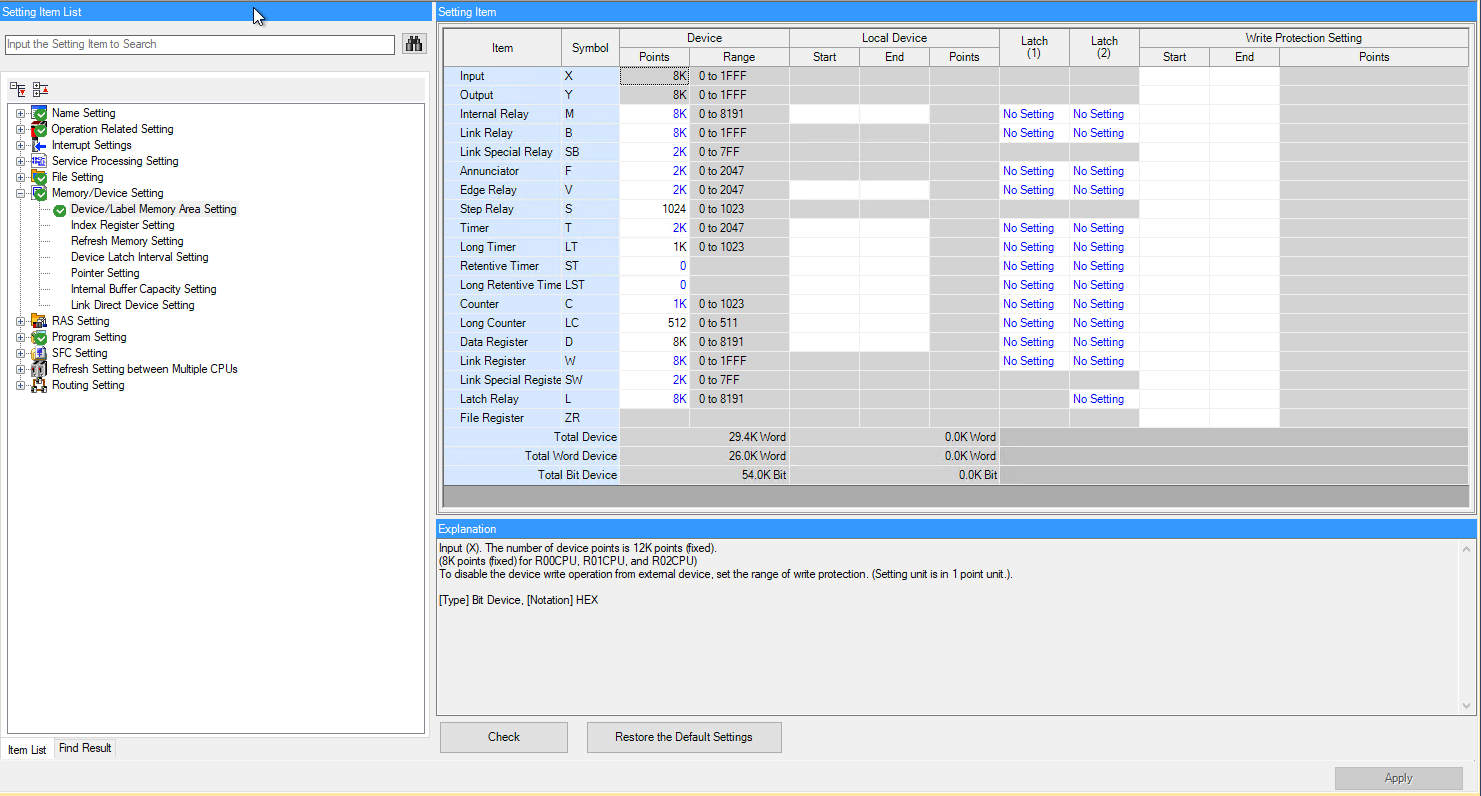The height and width of the screenshot is (796, 1481).
Task: Click the Apply button
Action: click(1398, 778)
